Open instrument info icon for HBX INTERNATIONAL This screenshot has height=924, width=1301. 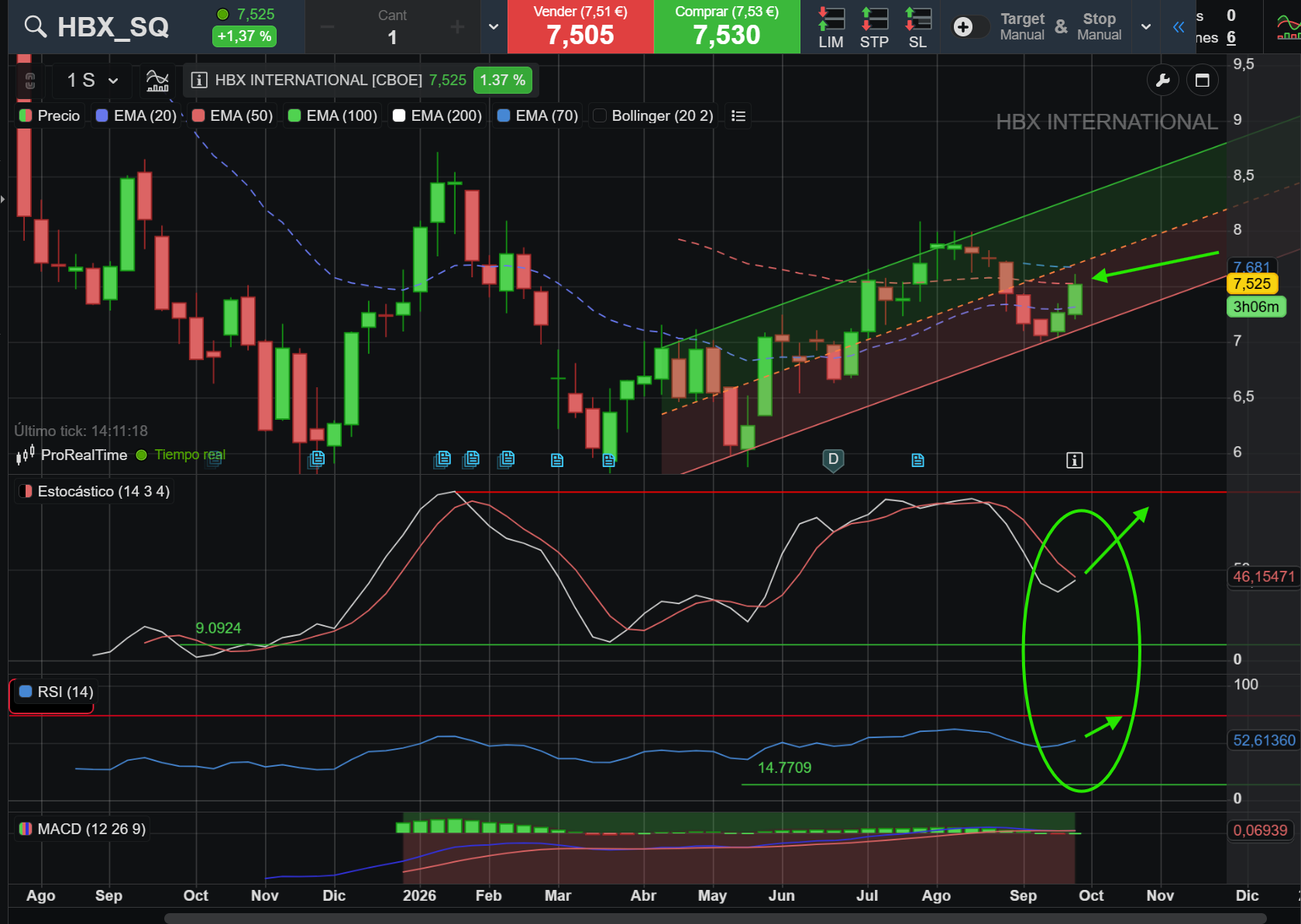coord(199,80)
